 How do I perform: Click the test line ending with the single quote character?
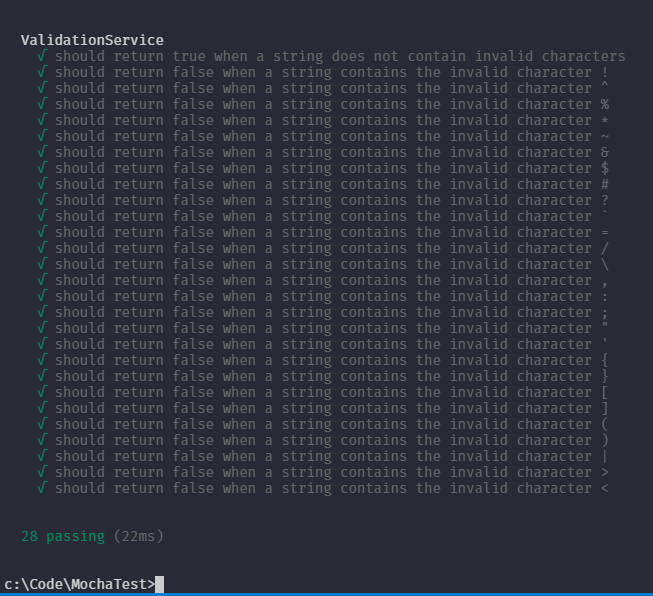point(323,344)
